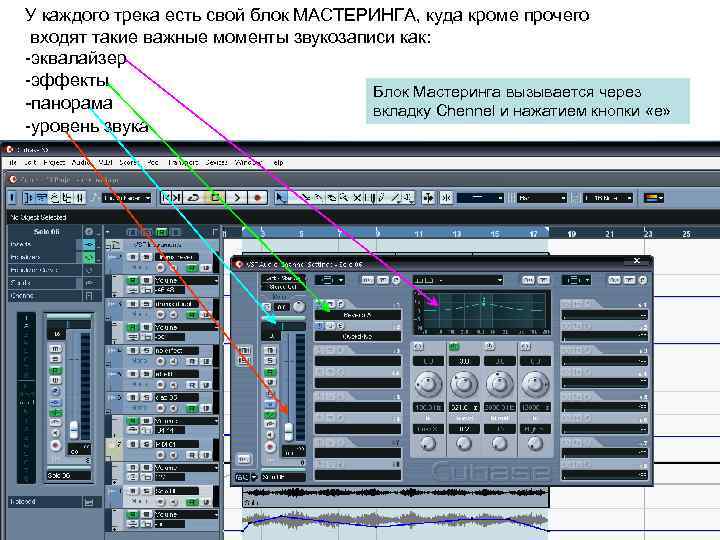Select the Mute X tool
The height and width of the screenshot is (540, 720).
[357, 198]
